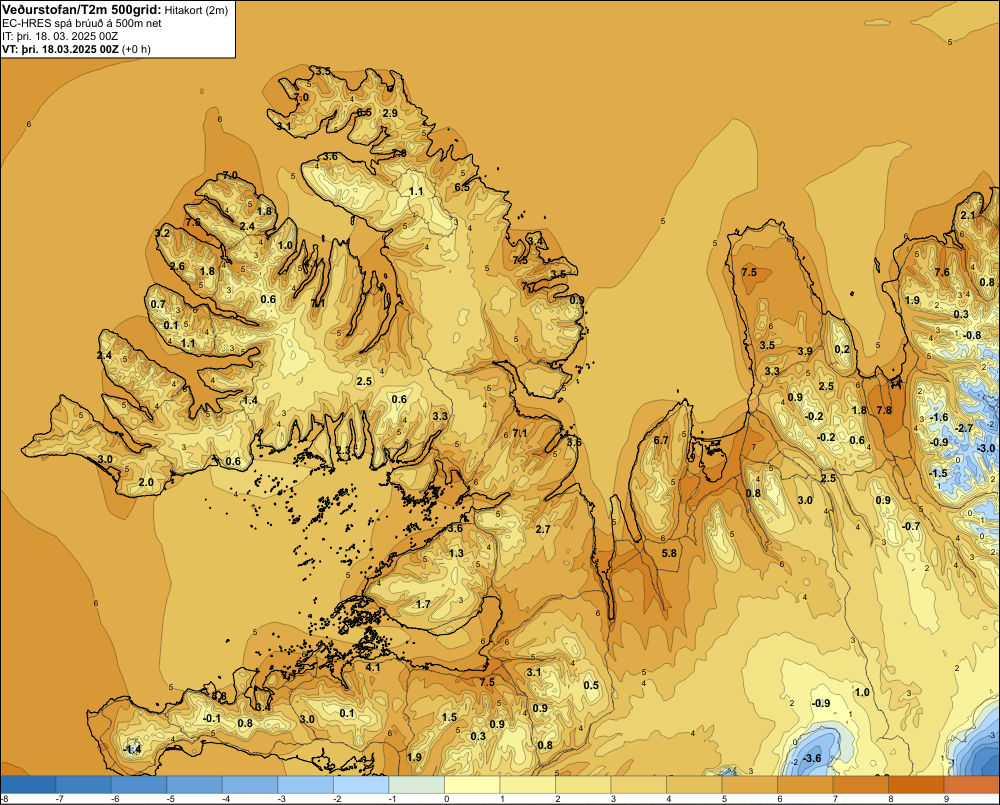
Task: Select the "-2.7" temperature value
Action: (964, 428)
